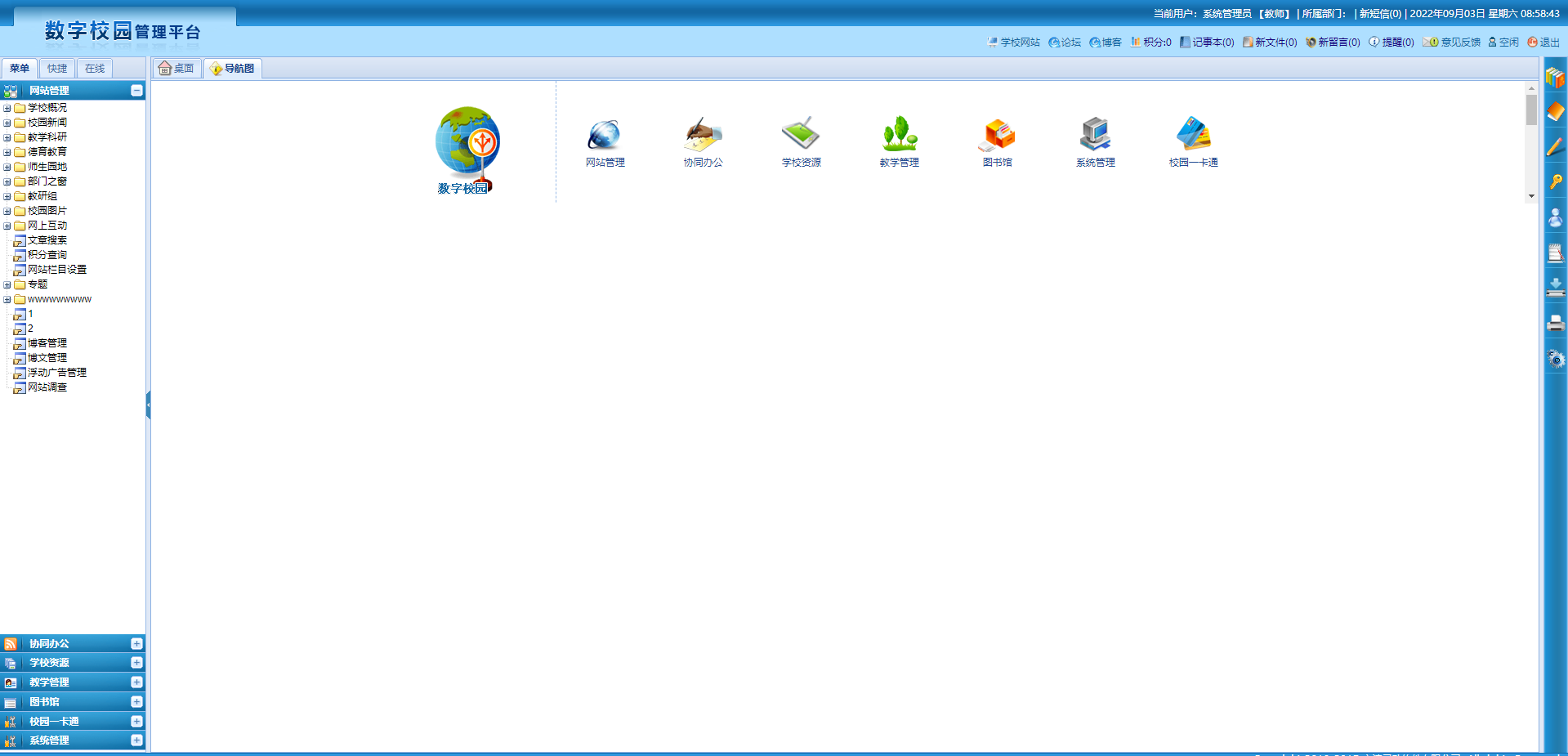
Task: Click the printer icon in right sidebar
Action: click(x=1555, y=323)
